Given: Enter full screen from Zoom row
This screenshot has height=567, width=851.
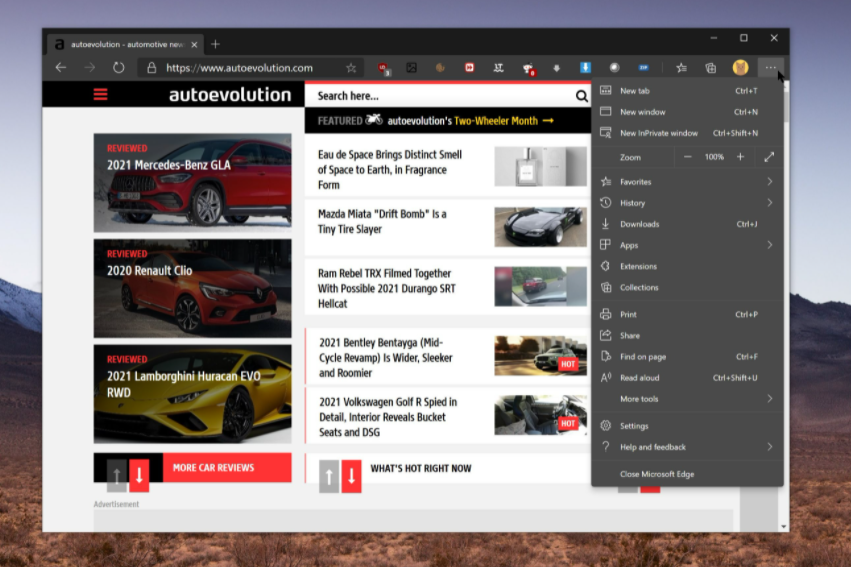Looking at the screenshot, I should (769, 157).
